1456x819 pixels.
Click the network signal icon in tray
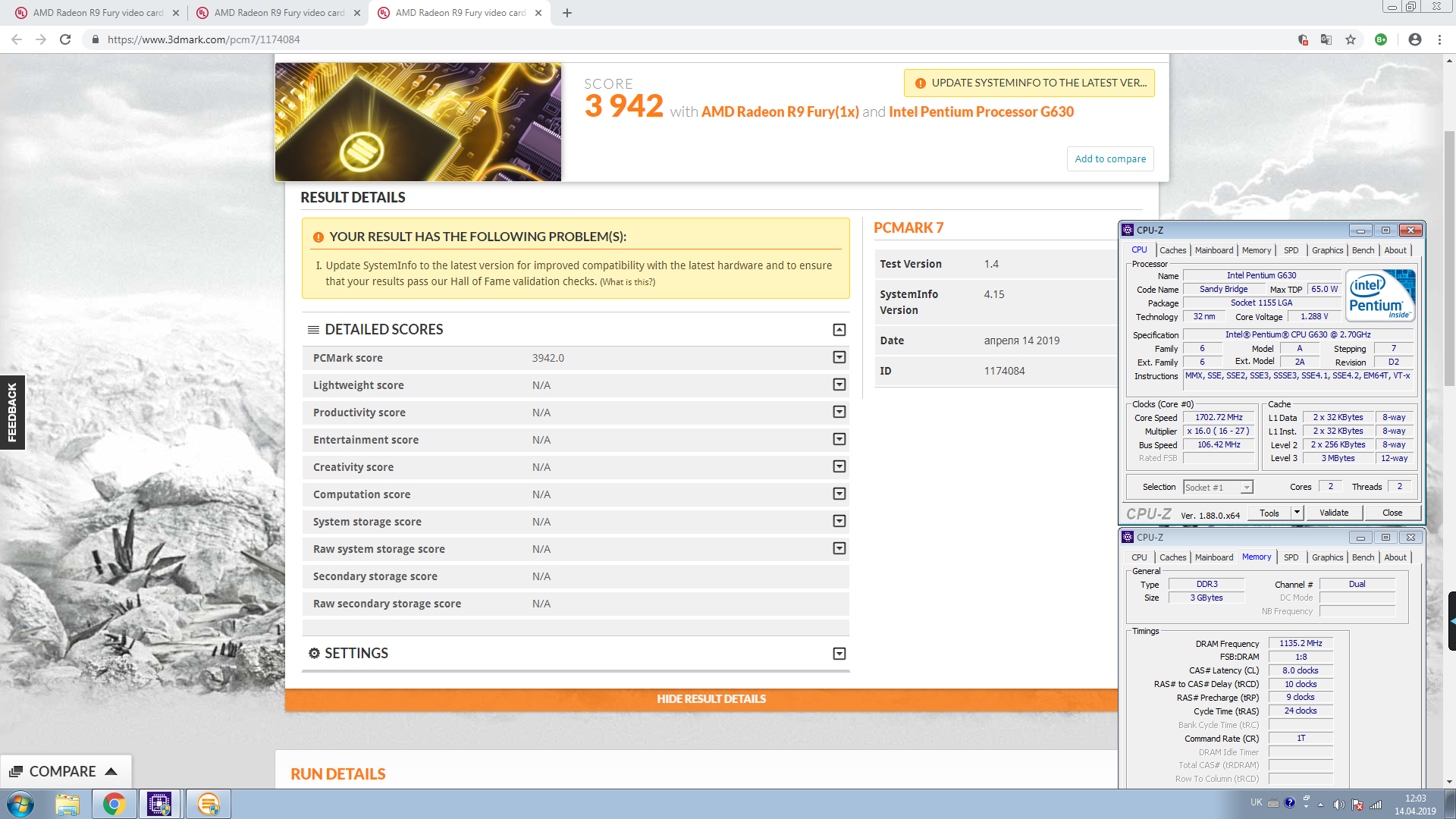(1376, 804)
